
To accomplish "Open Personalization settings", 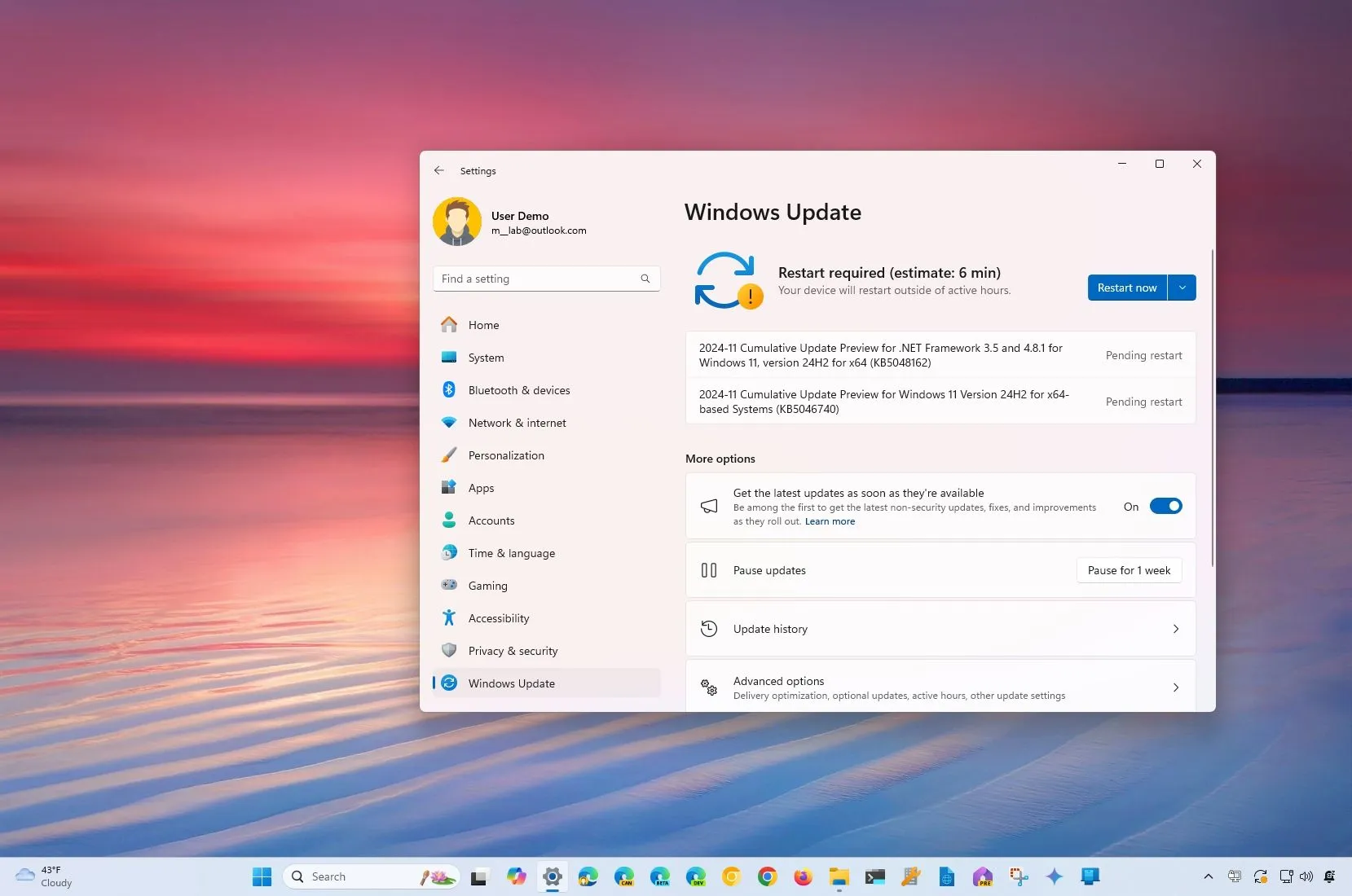I will click(x=506, y=455).
